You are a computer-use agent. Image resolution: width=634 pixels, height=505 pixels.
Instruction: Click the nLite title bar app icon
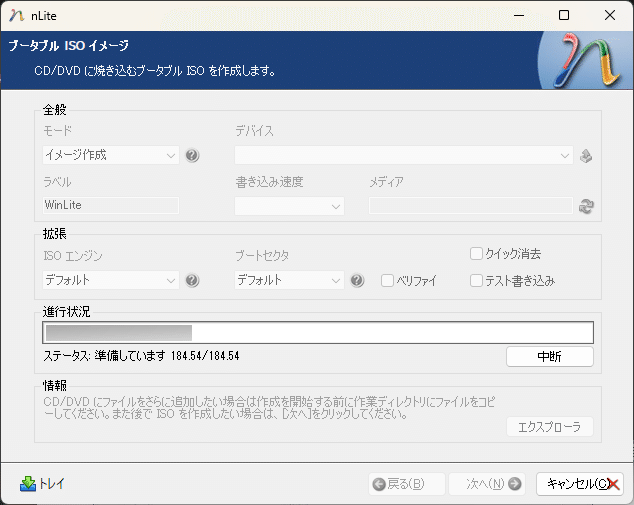17,15
